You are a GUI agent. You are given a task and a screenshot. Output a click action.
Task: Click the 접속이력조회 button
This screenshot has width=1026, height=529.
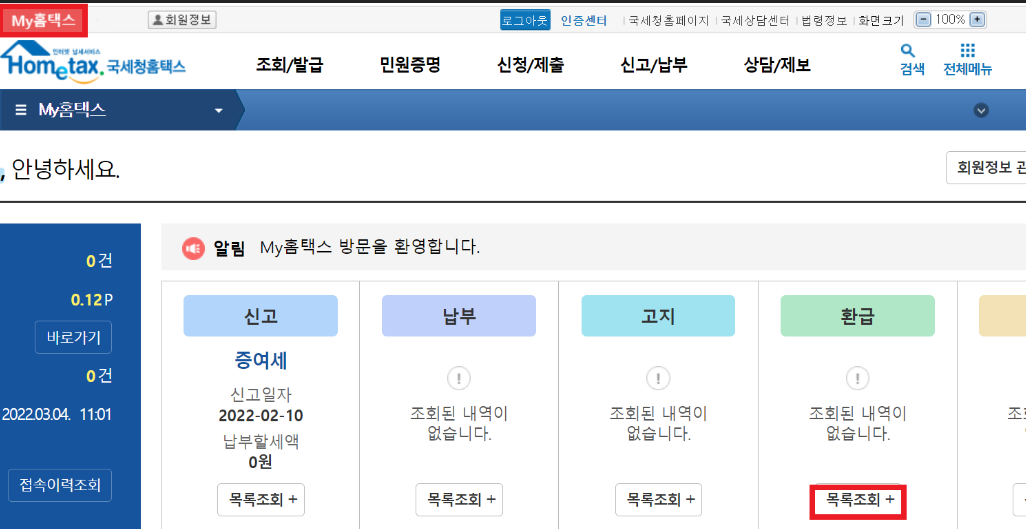[x=60, y=485]
